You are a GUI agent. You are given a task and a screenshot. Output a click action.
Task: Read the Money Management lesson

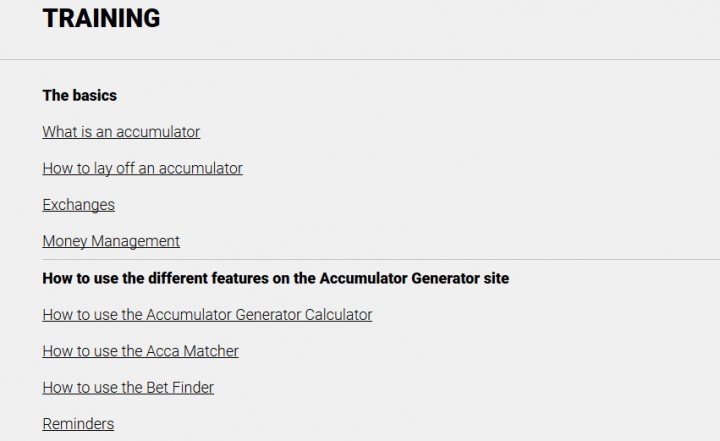pos(111,241)
